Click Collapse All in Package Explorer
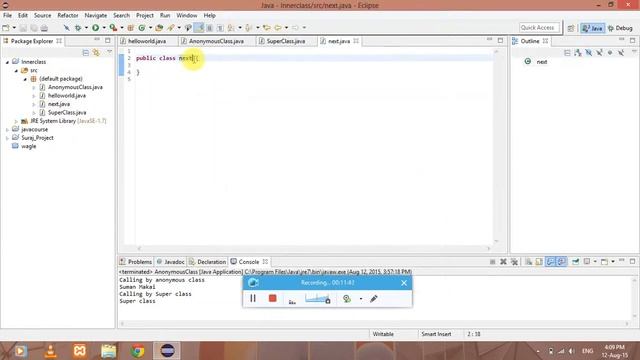The height and width of the screenshot is (360, 640). pos(86,53)
